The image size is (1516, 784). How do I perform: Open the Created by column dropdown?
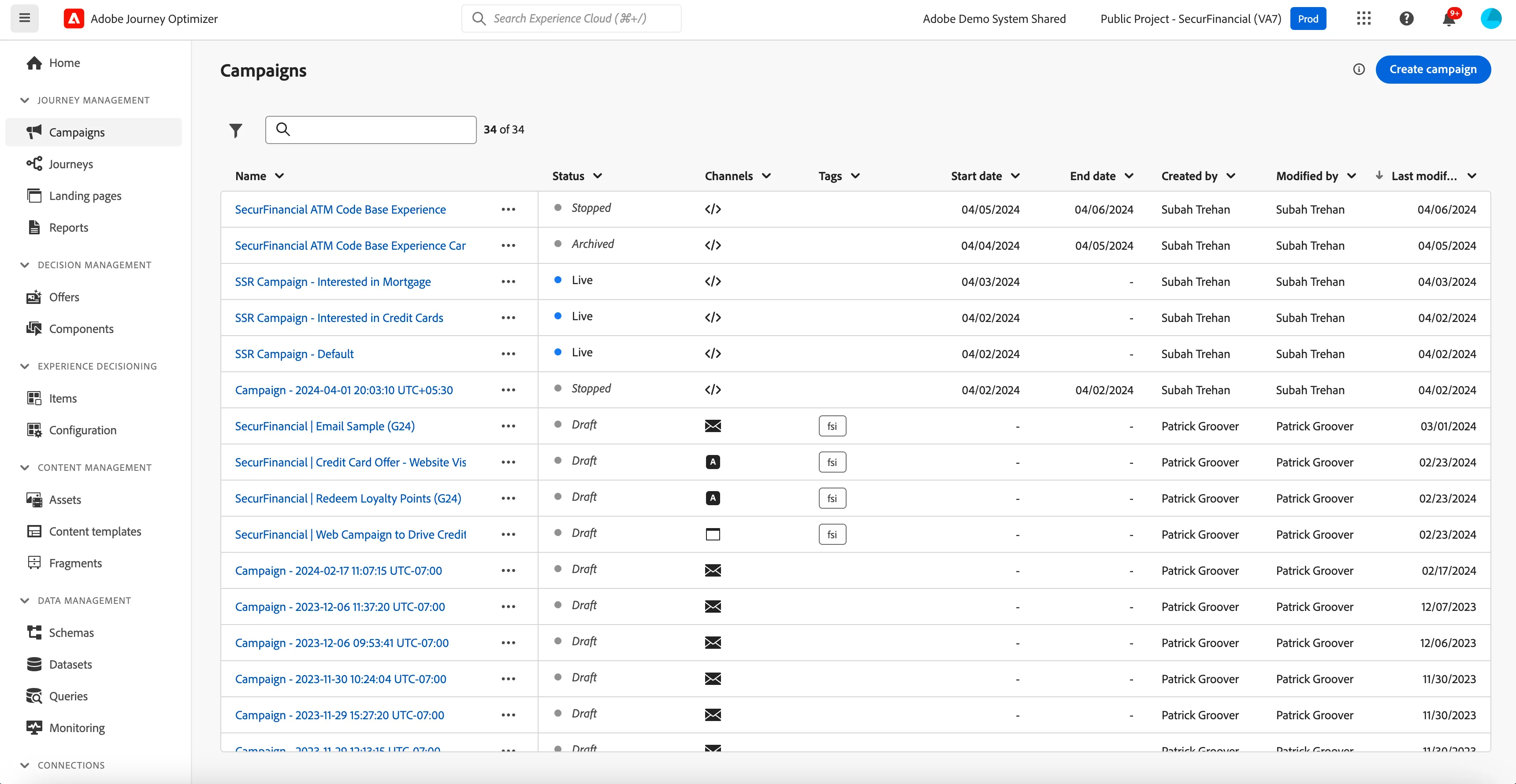(x=1230, y=176)
